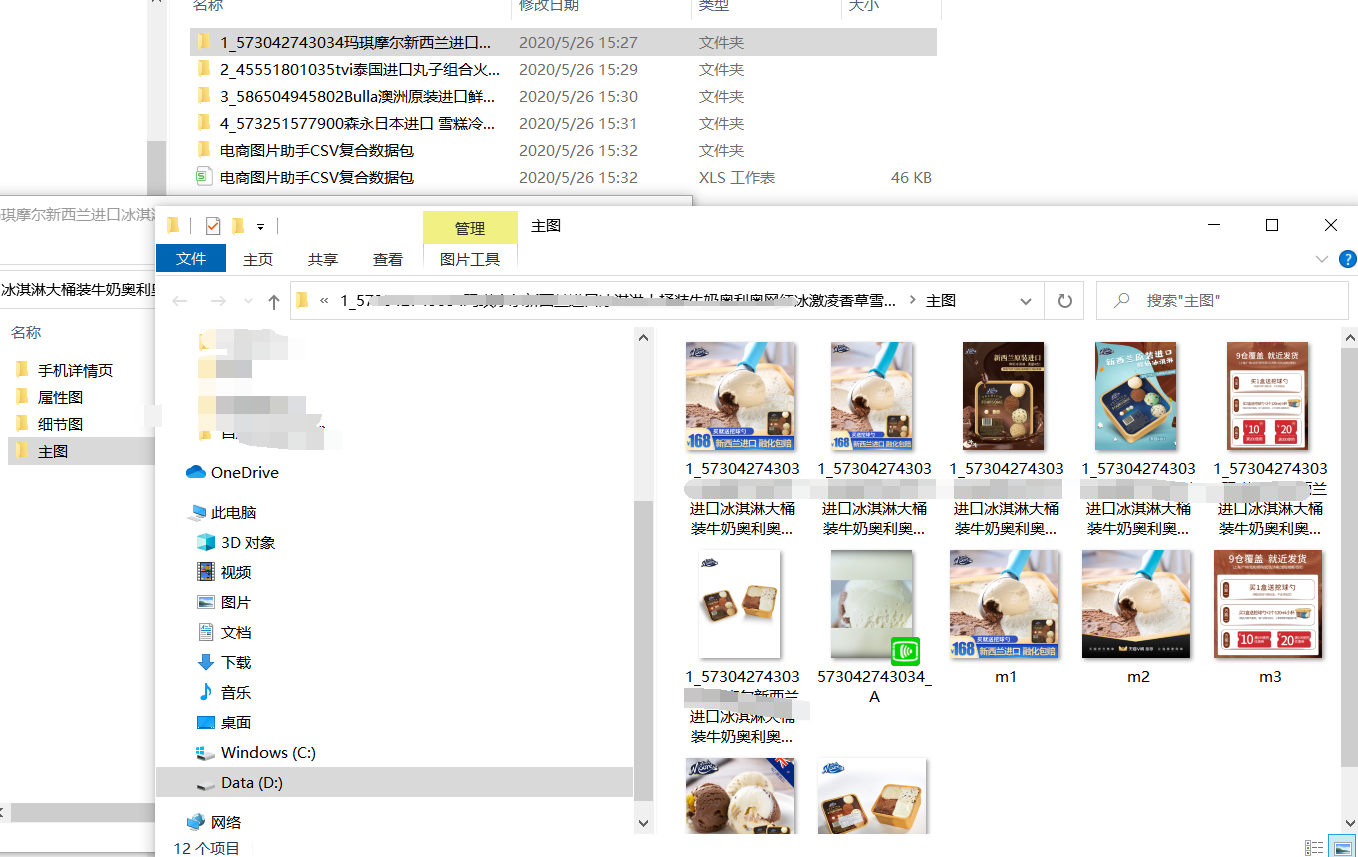Select the 2_45551801035tvi泰国进口 folder in the back window
This screenshot has height=857, width=1358.
pyautogui.click(x=563, y=69)
